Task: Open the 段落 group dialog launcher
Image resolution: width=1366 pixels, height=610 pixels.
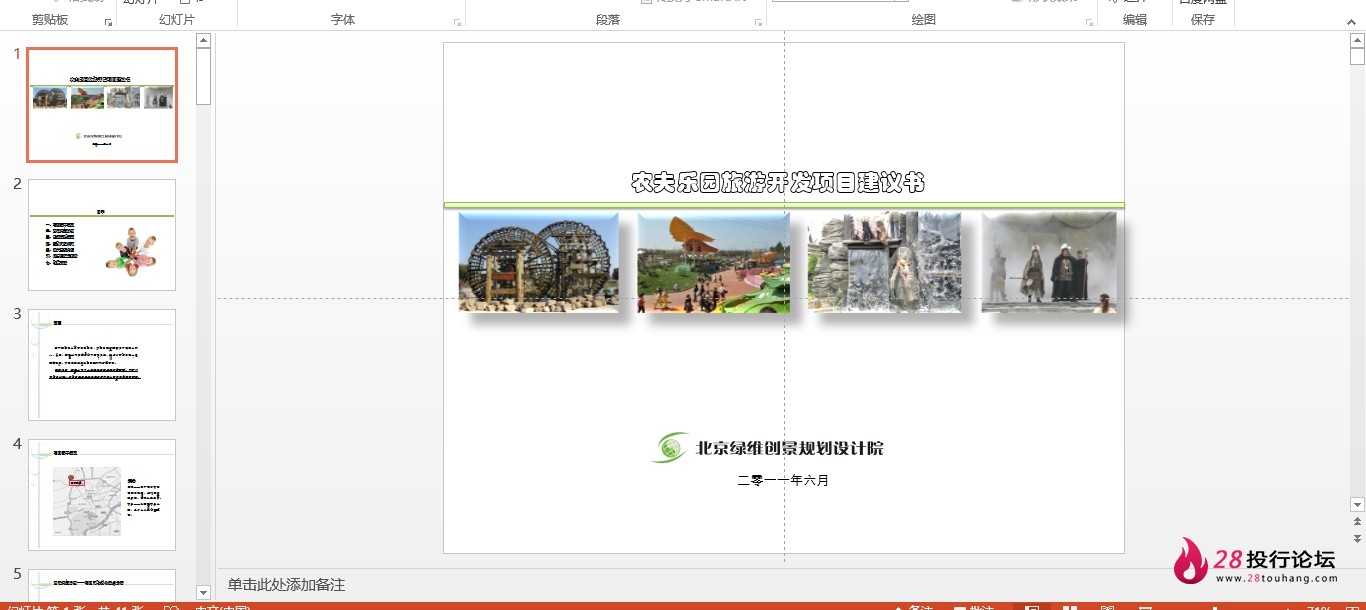Action: [x=759, y=21]
